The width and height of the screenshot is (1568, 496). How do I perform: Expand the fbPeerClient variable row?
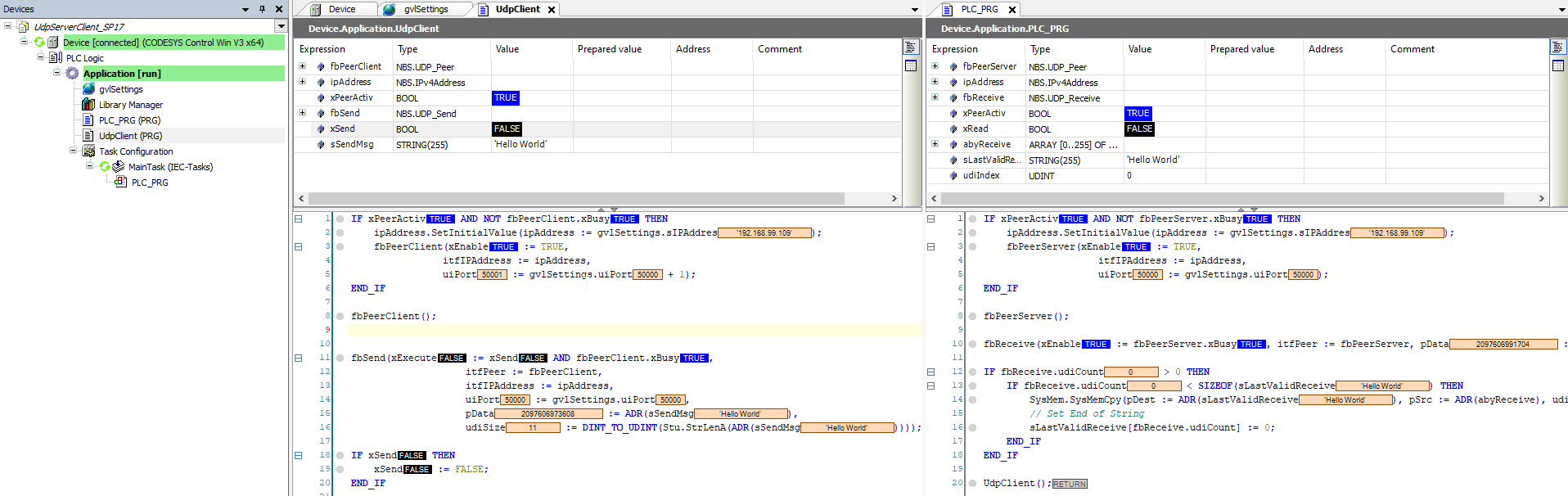click(x=302, y=66)
